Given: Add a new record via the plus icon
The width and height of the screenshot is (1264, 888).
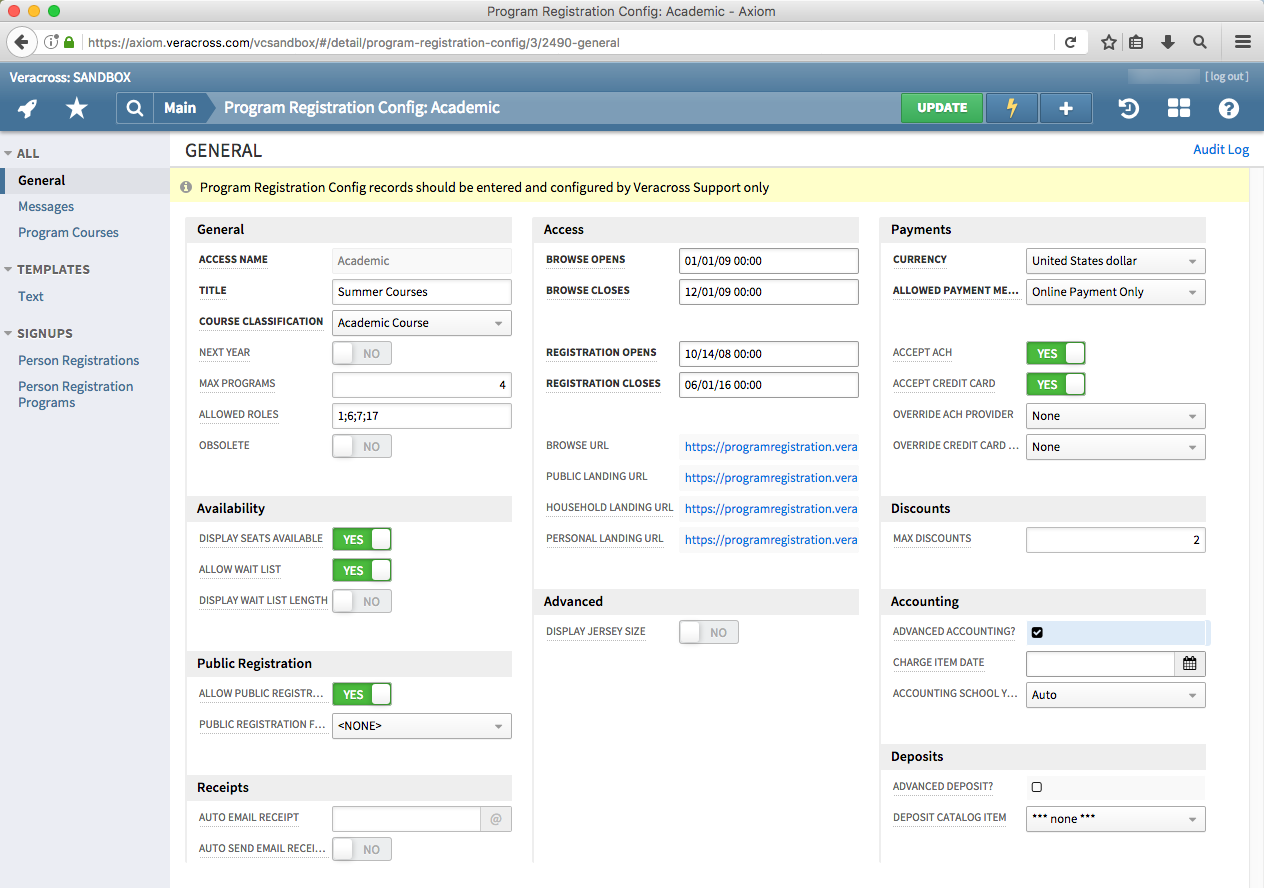Looking at the screenshot, I should (1065, 108).
